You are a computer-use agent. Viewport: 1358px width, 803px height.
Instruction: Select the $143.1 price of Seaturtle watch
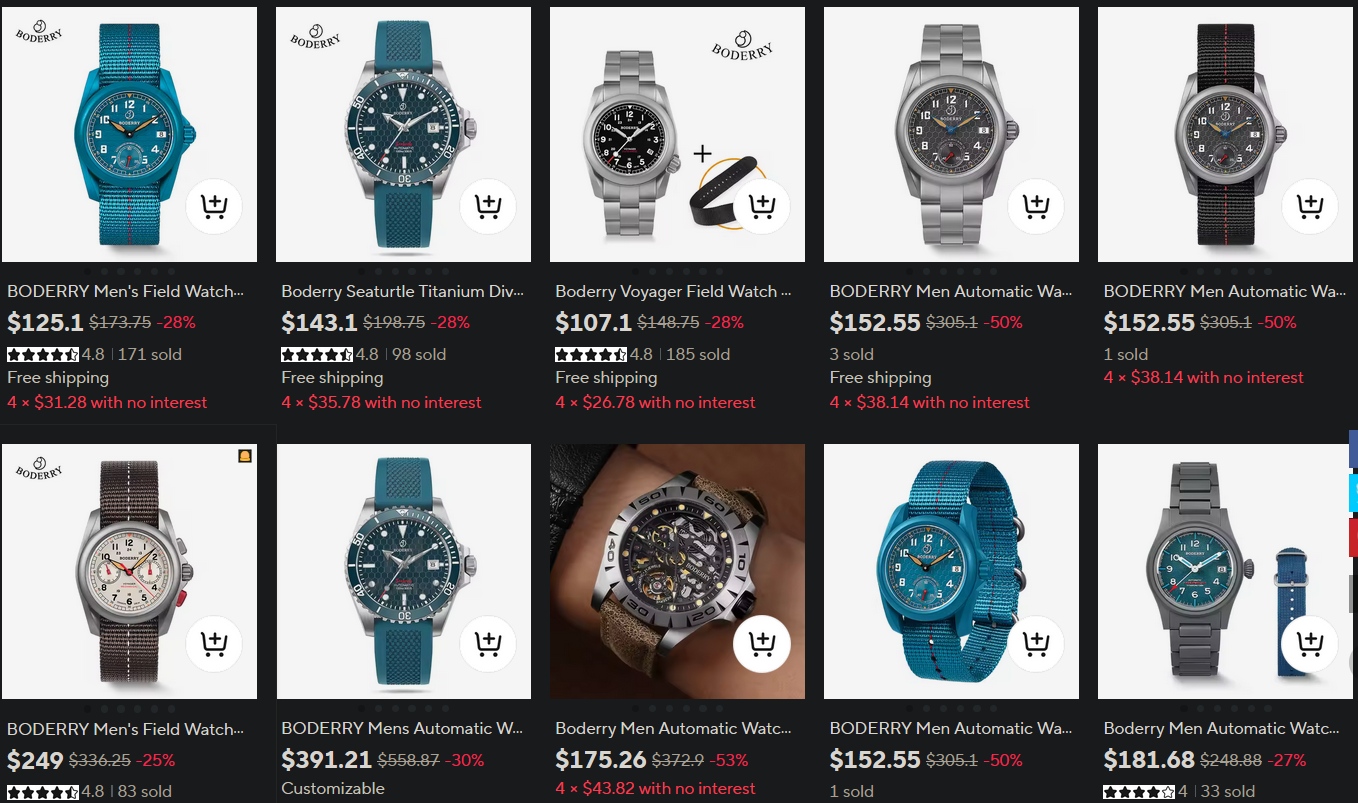click(x=319, y=322)
